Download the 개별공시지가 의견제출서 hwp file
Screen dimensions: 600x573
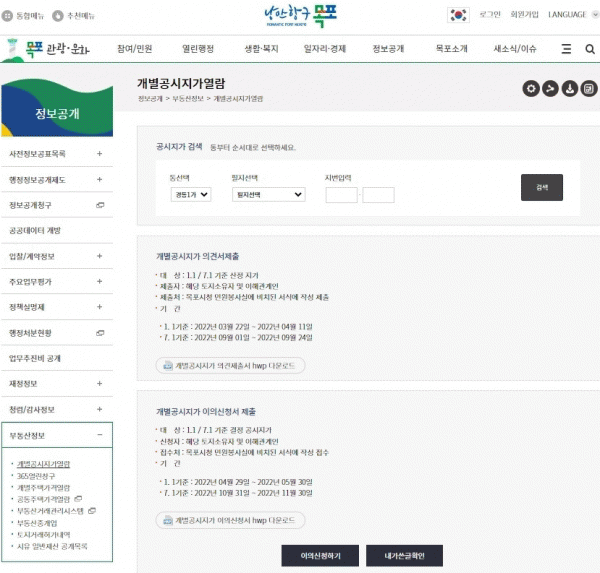[x=230, y=365]
